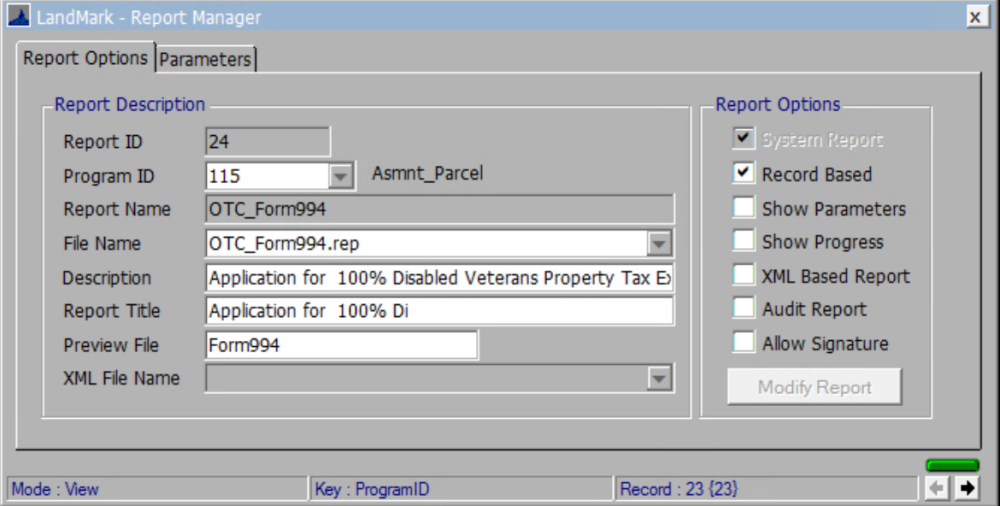This screenshot has width=1000, height=506.
Task: Click the Asmnt_Parcel program name text
Action: click(427, 174)
